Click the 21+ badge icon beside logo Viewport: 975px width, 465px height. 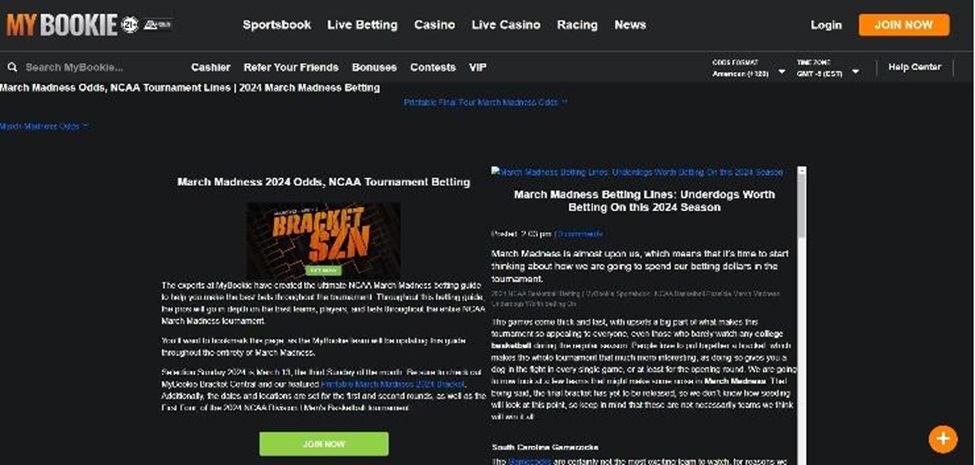click(130, 25)
